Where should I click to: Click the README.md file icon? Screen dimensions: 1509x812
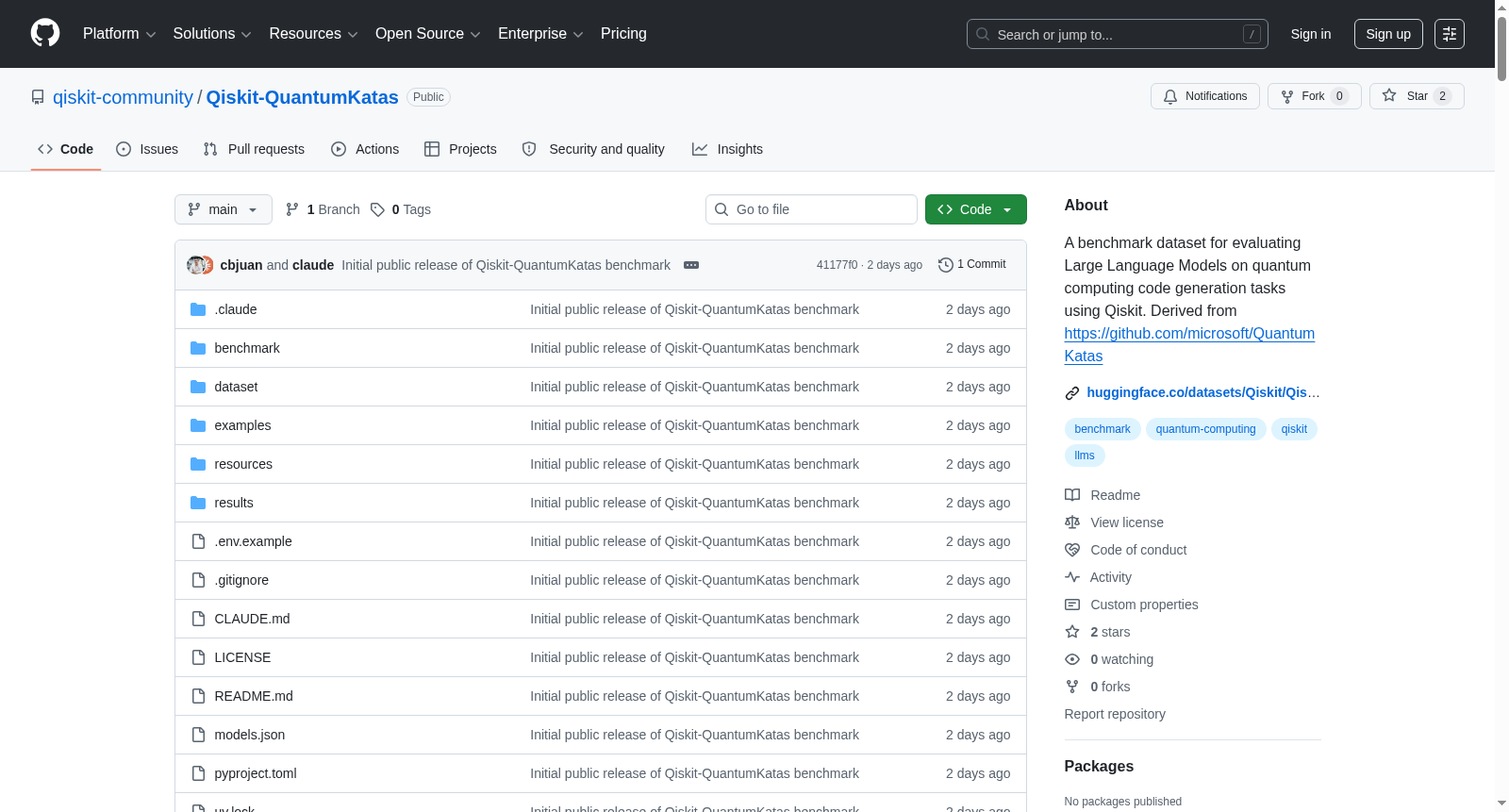point(198,696)
